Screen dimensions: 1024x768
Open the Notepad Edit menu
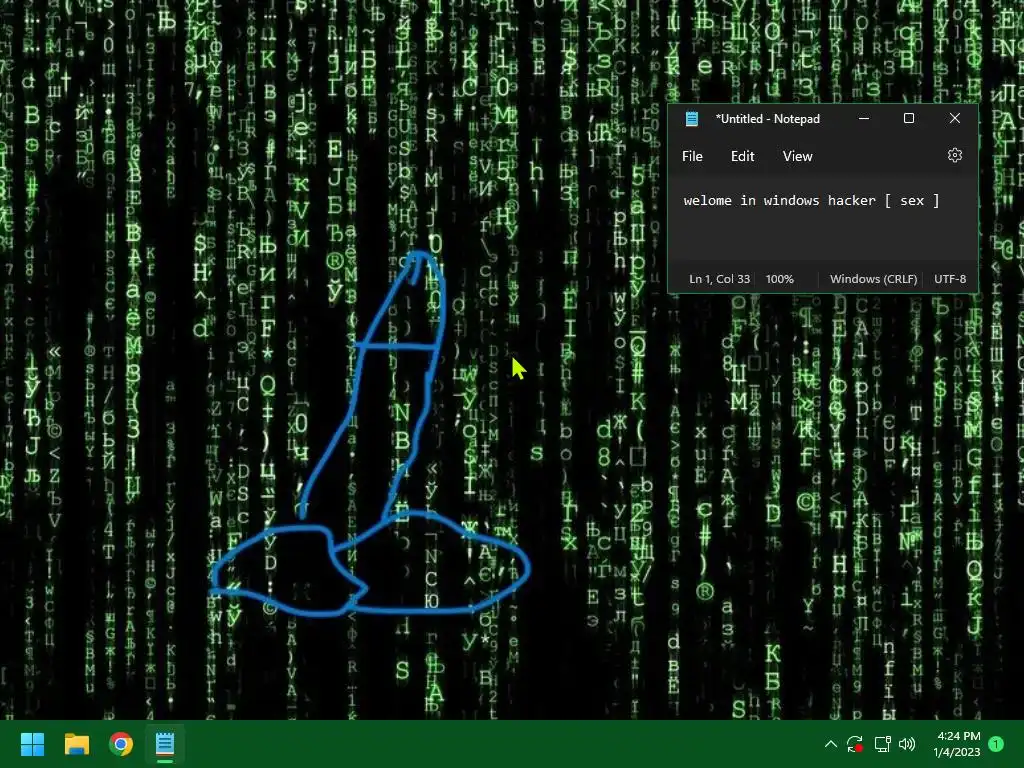[x=743, y=157]
